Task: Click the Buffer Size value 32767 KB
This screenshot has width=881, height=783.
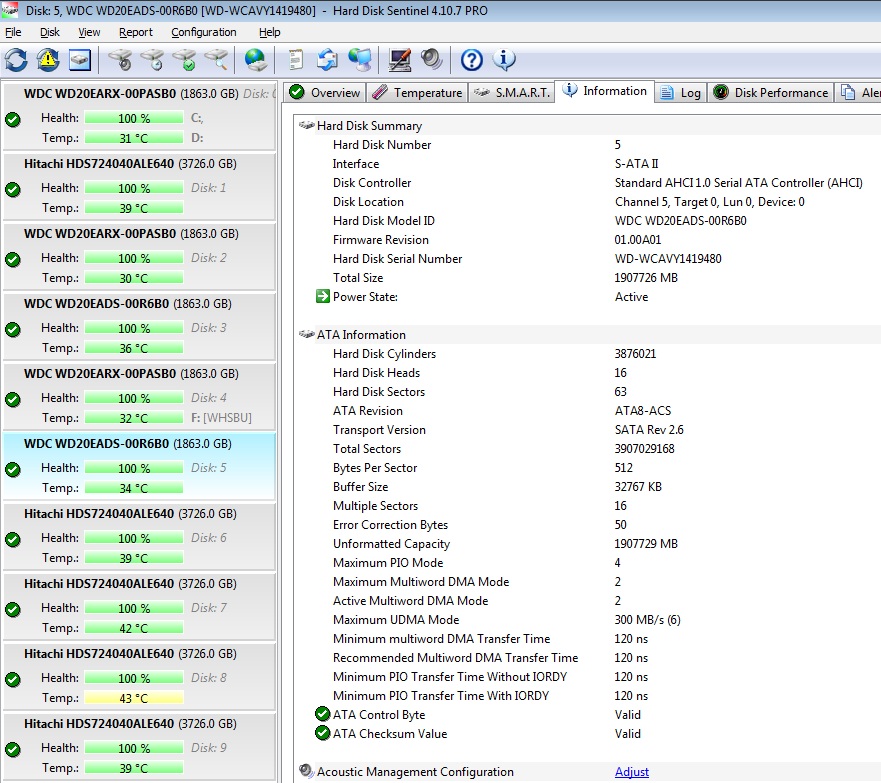Action: pos(638,486)
